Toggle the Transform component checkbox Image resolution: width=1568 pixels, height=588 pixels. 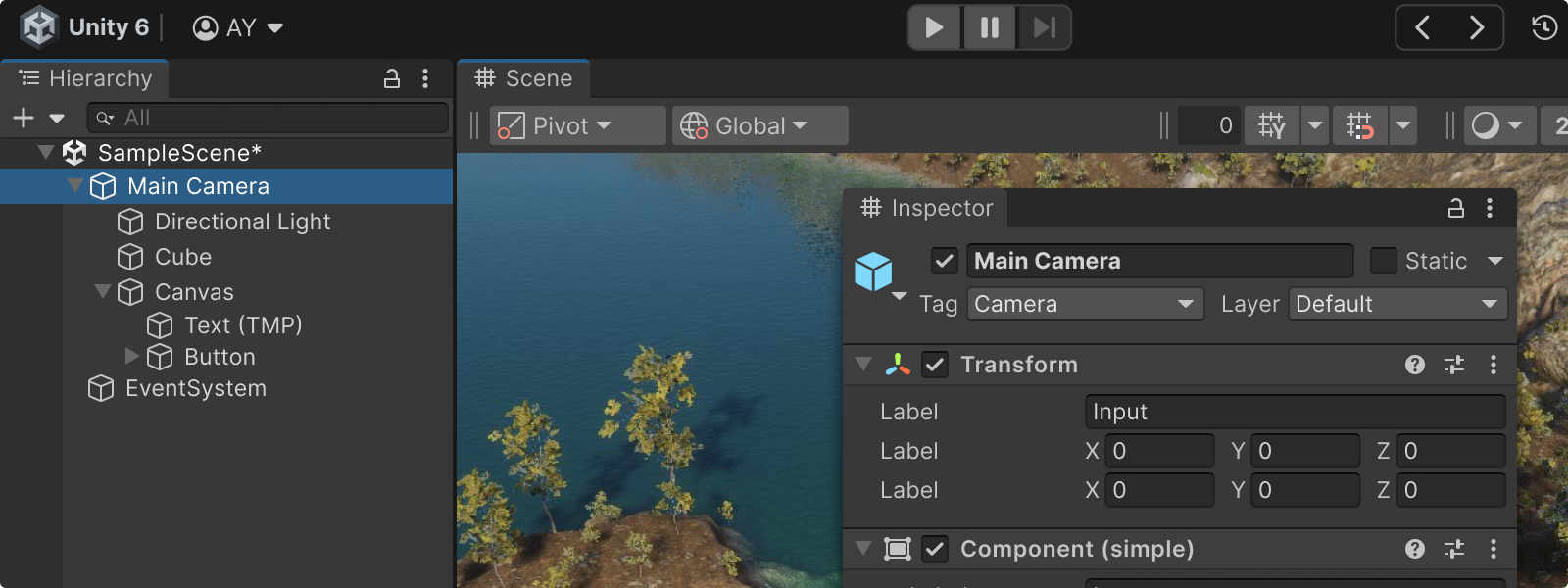point(935,365)
